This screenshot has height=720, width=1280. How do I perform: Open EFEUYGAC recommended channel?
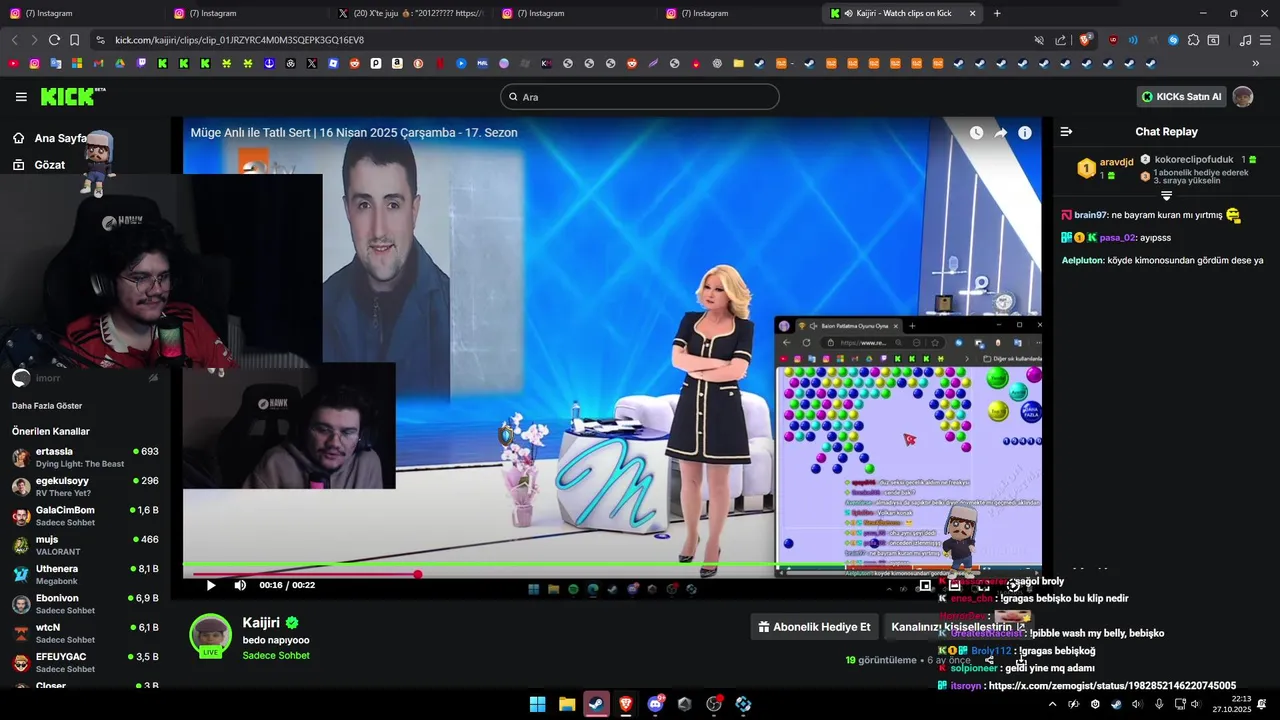(85, 662)
